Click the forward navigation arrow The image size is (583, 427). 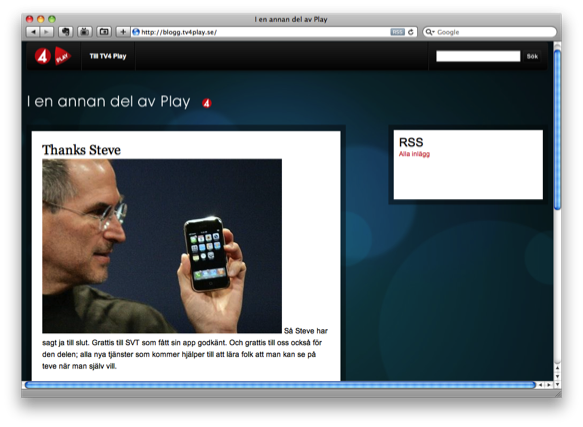[x=46, y=32]
